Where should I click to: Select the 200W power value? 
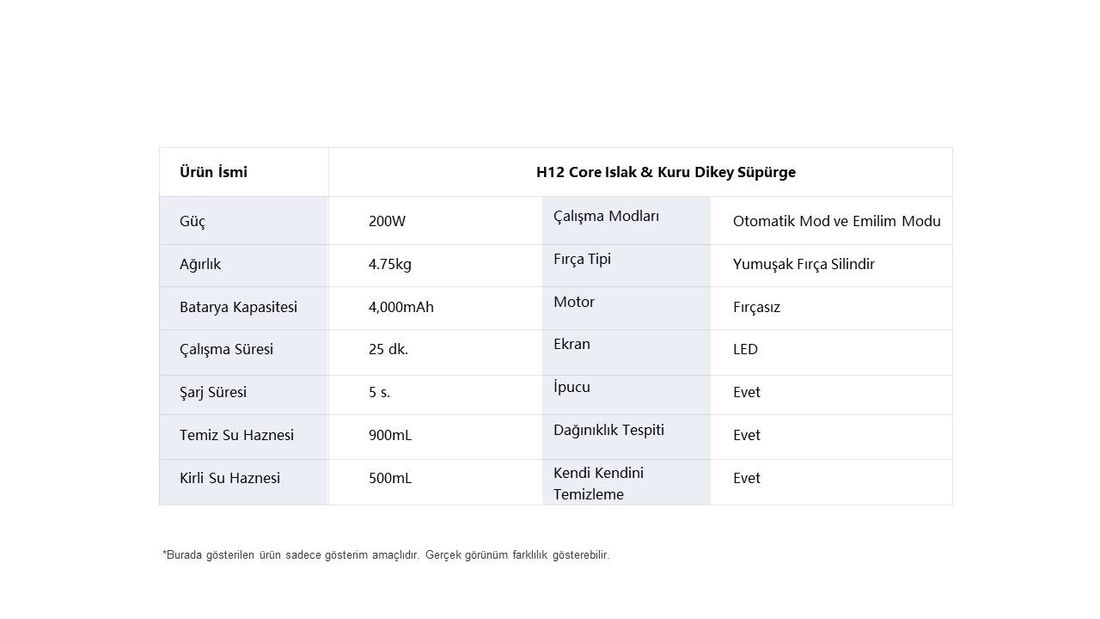click(387, 221)
